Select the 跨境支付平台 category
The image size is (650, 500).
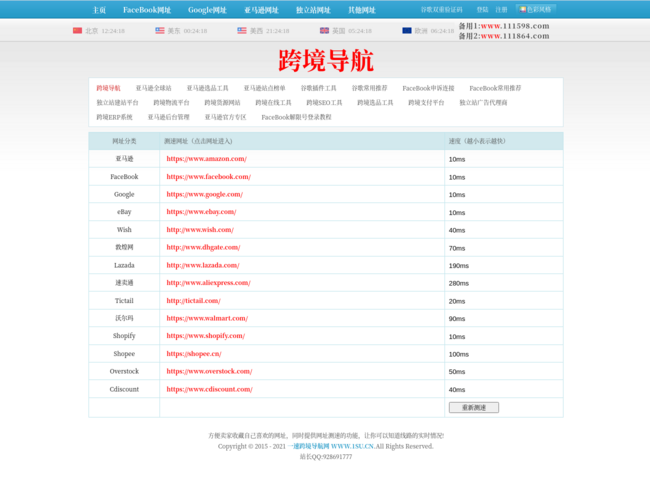[426, 102]
